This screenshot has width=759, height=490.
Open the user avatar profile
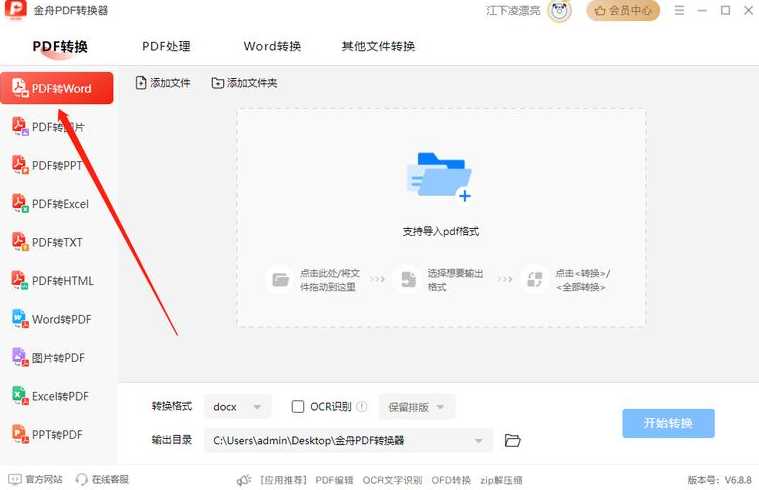pyautogui.click(x=560, y=11)
